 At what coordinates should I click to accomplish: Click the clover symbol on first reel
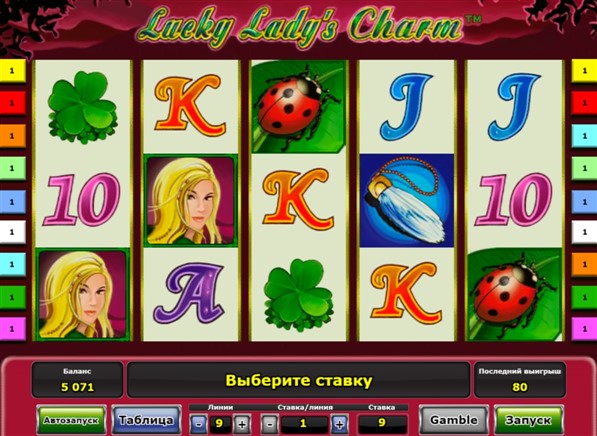(x=83, y=107)
